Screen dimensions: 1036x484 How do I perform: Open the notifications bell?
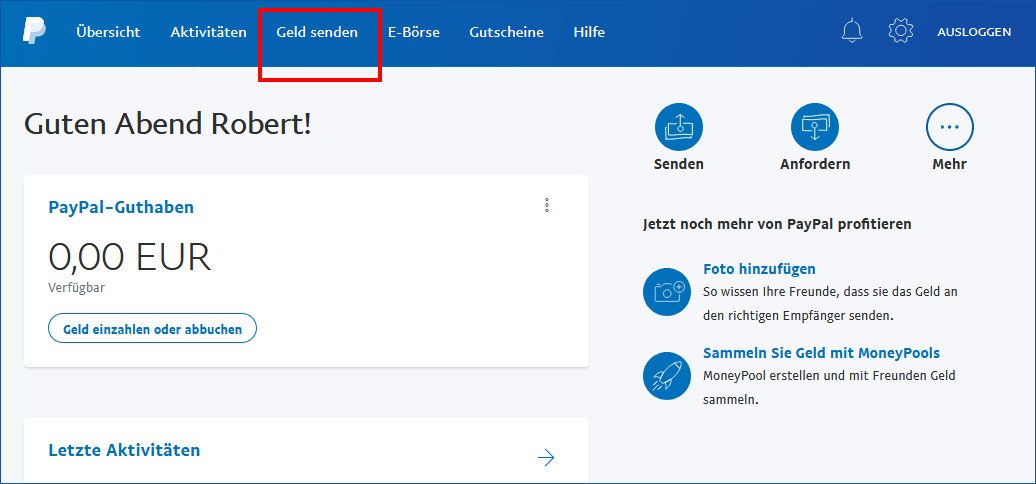(x=852, y=31)
